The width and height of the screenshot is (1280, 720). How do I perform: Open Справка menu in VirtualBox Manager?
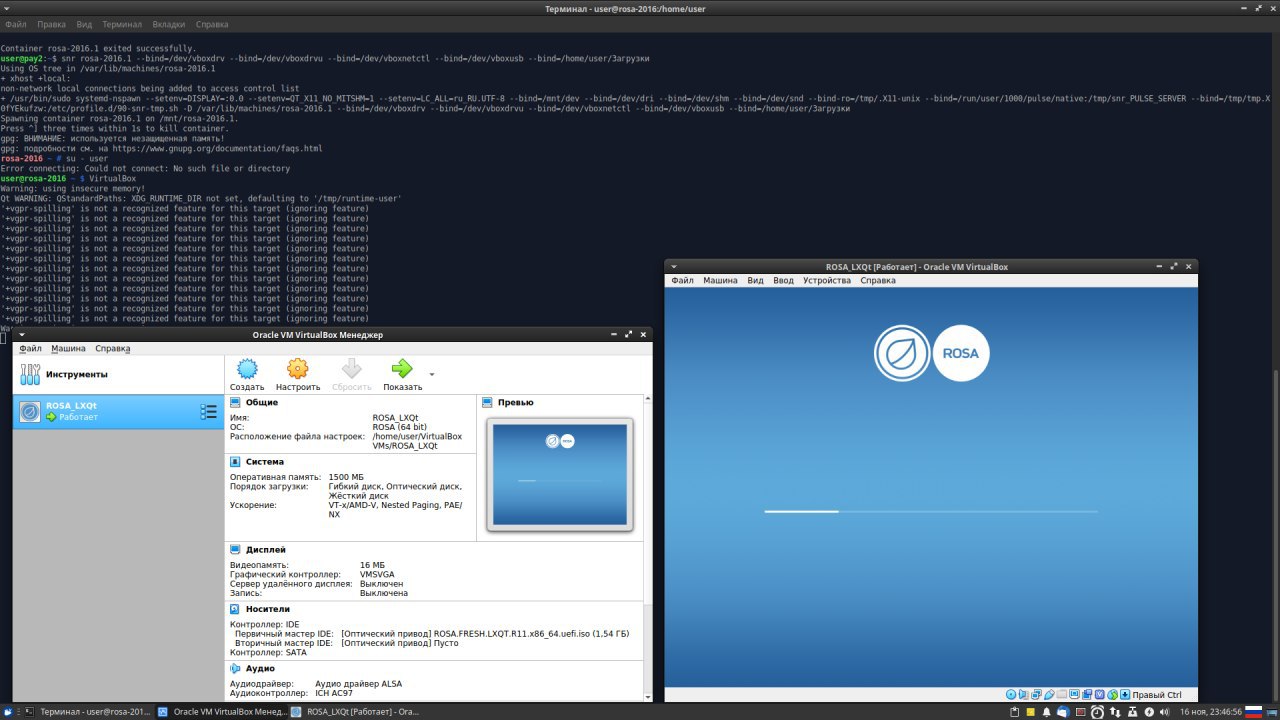tap(113, 349)
